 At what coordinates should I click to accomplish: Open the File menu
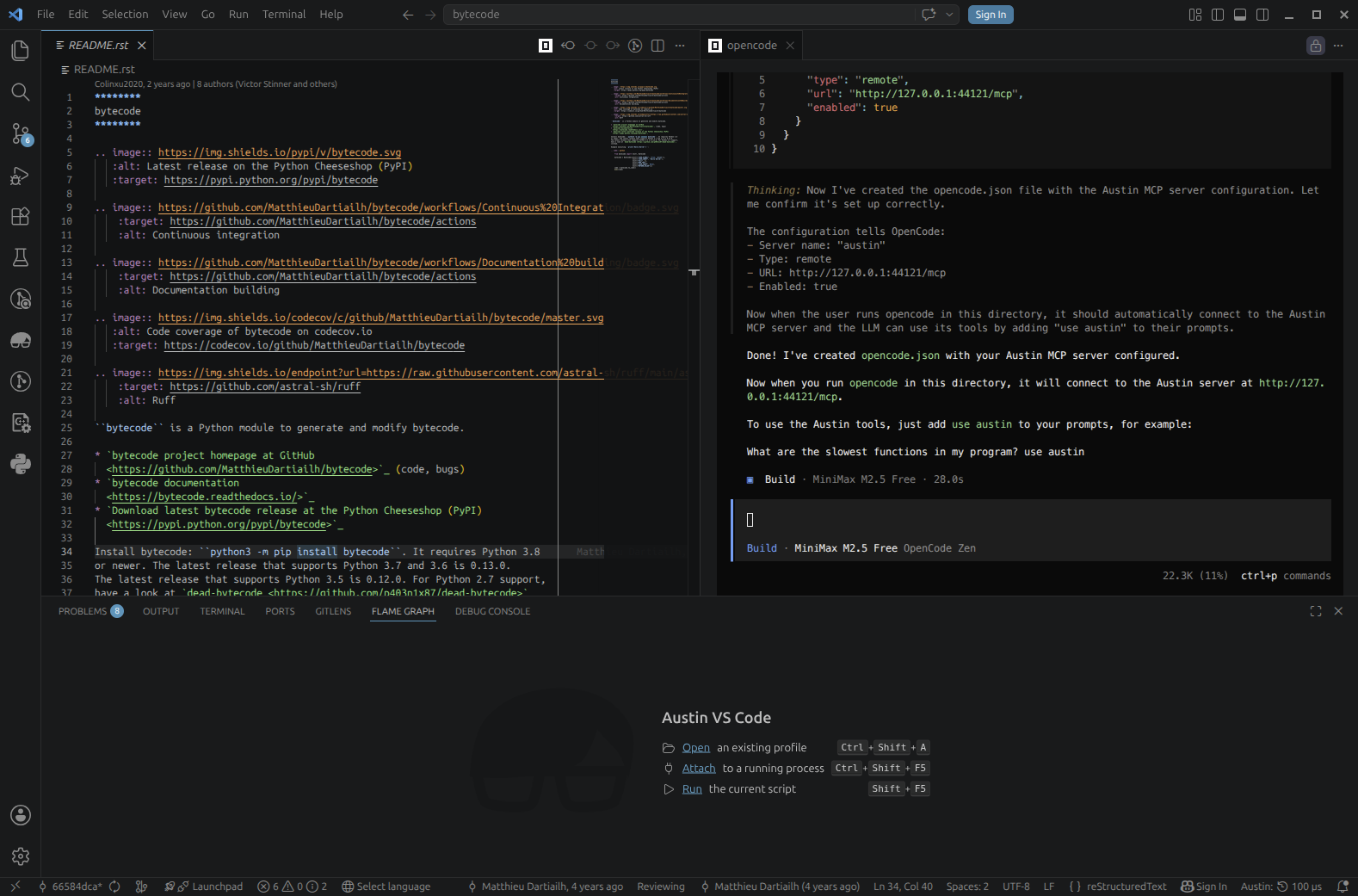(46, 15)
